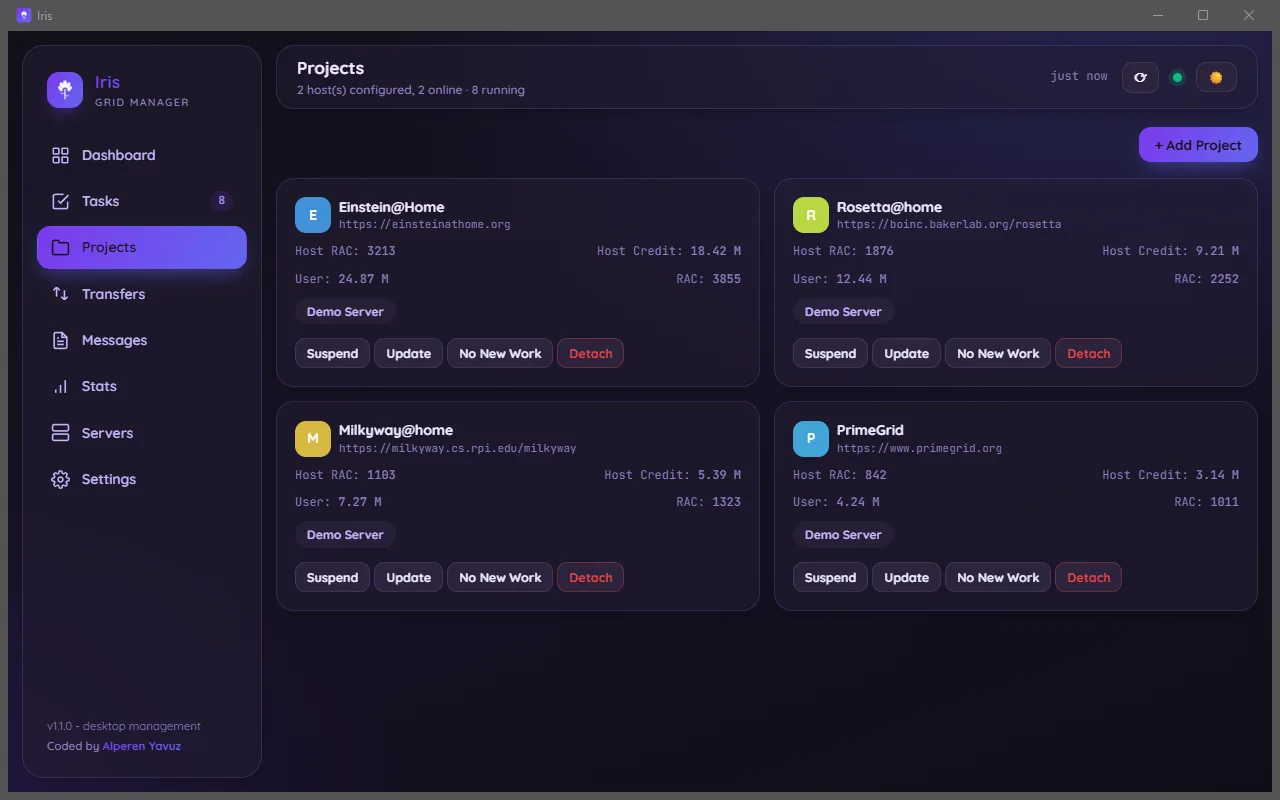Detach the PrimeGrid project
Image resolution: width=1280 pixels, height=800 pixels.
point(1088,577)
